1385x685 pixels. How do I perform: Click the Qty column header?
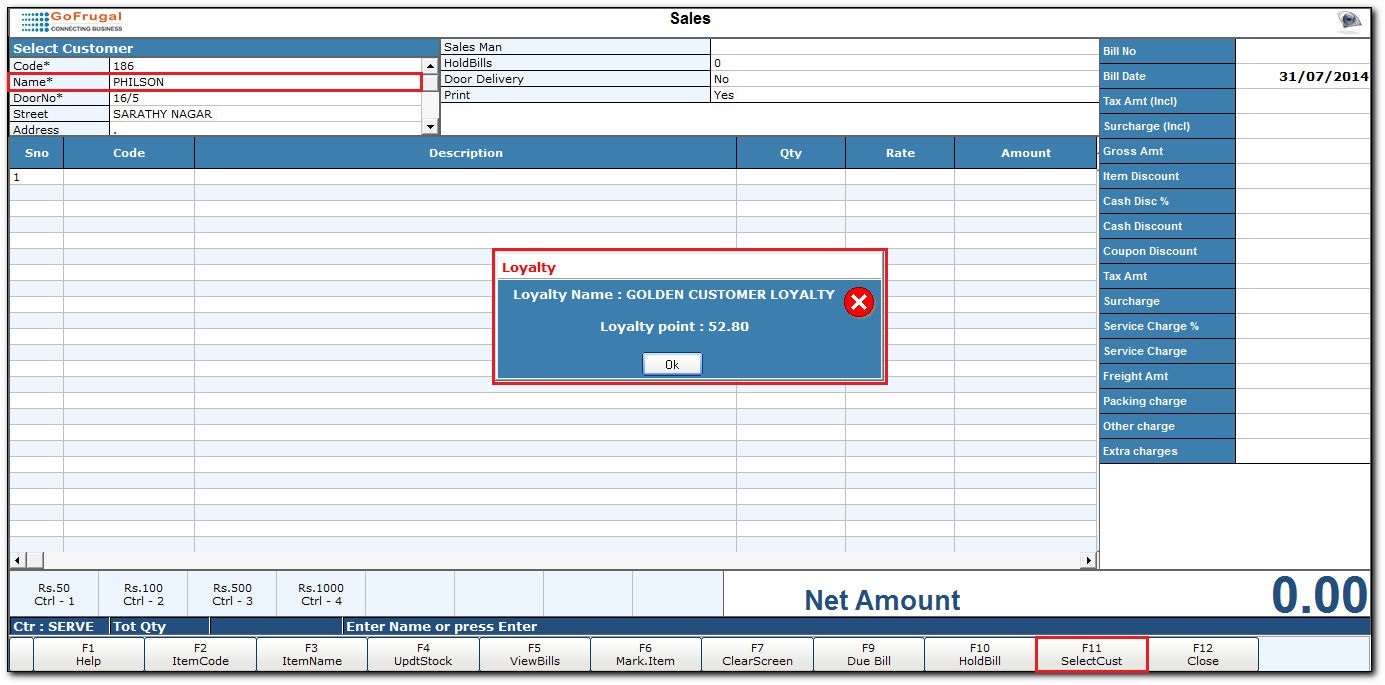pos(791,153)
